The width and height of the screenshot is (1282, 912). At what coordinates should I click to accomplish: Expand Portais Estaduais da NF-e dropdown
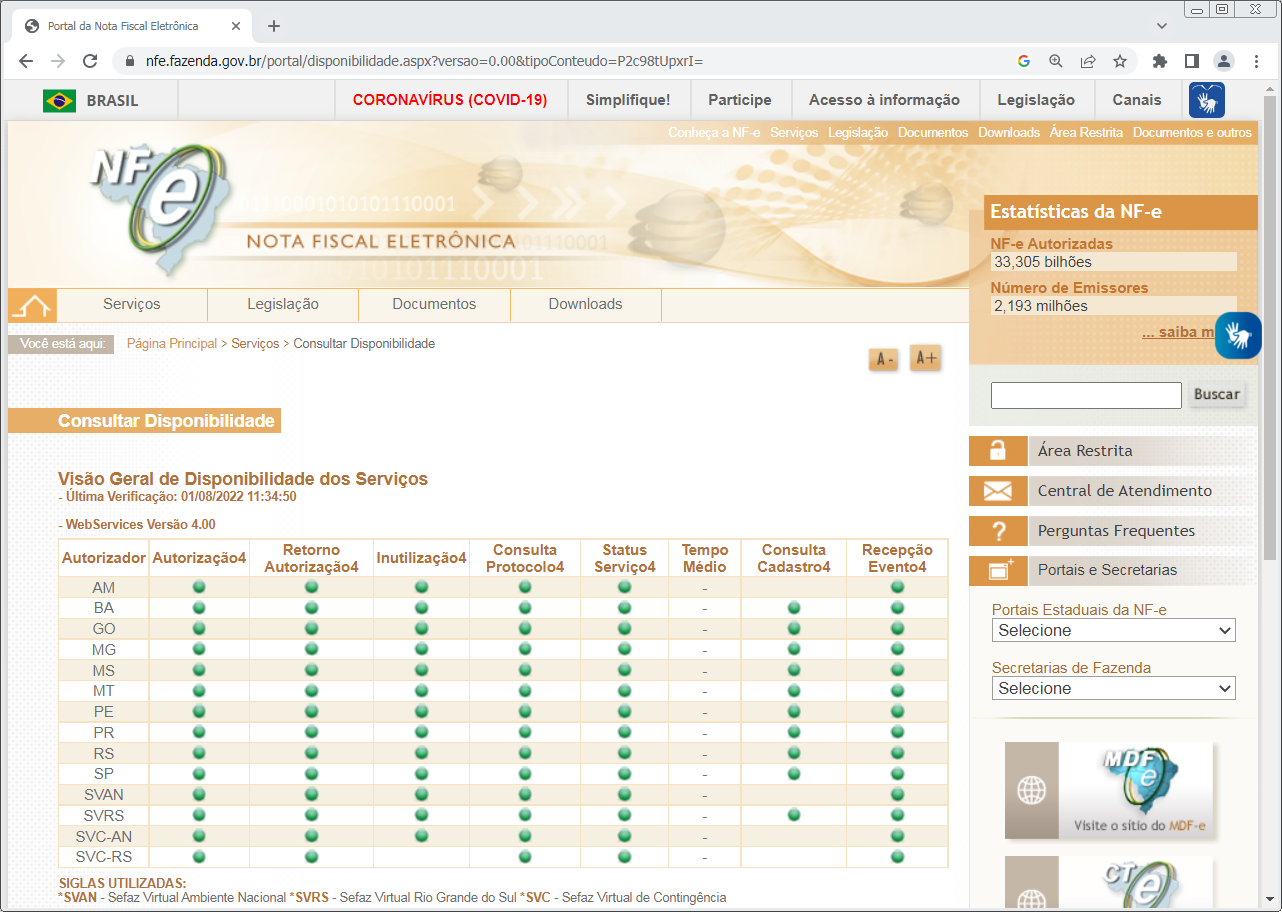coord(1114,631)
